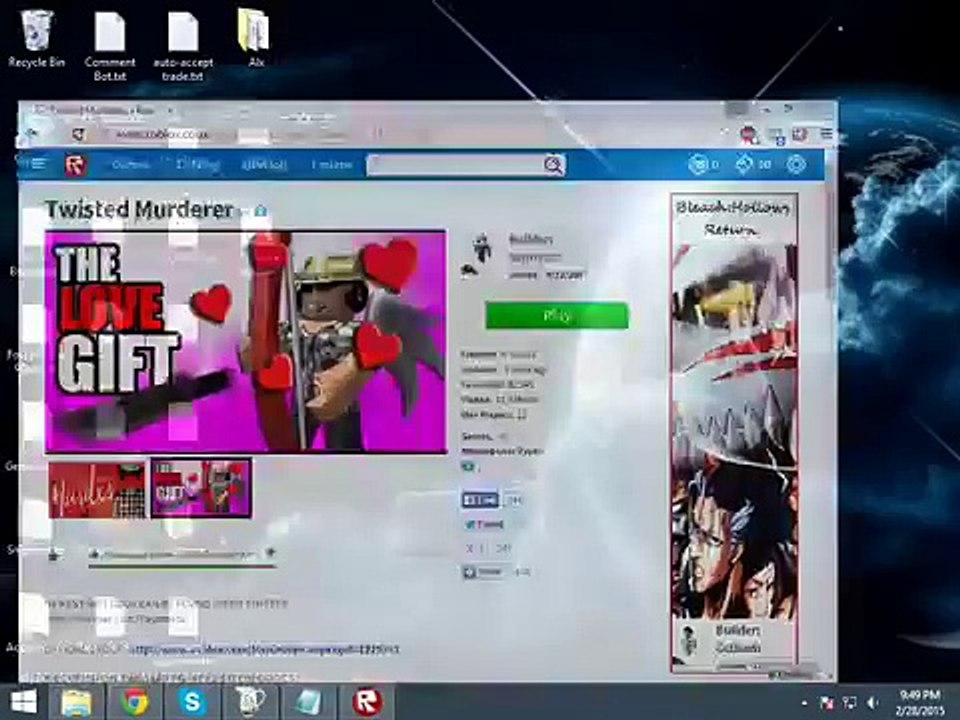Click the browser back arrow
This screenshot has width=960, height=720.
32,133
